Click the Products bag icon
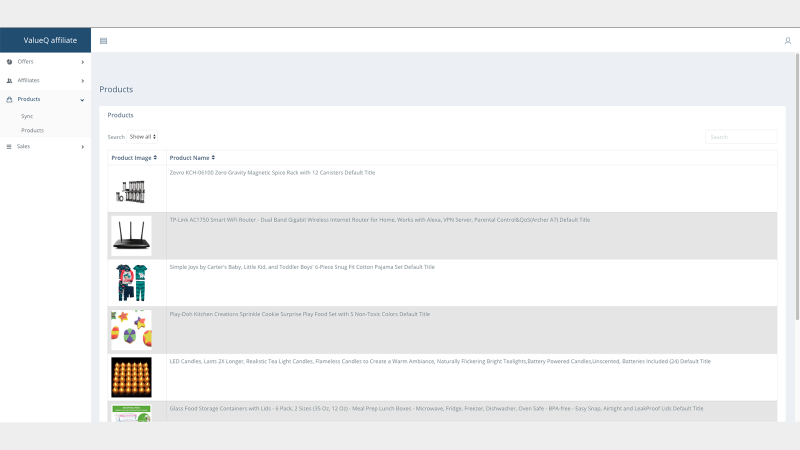The image size is (800, 450). click(9, 99)
